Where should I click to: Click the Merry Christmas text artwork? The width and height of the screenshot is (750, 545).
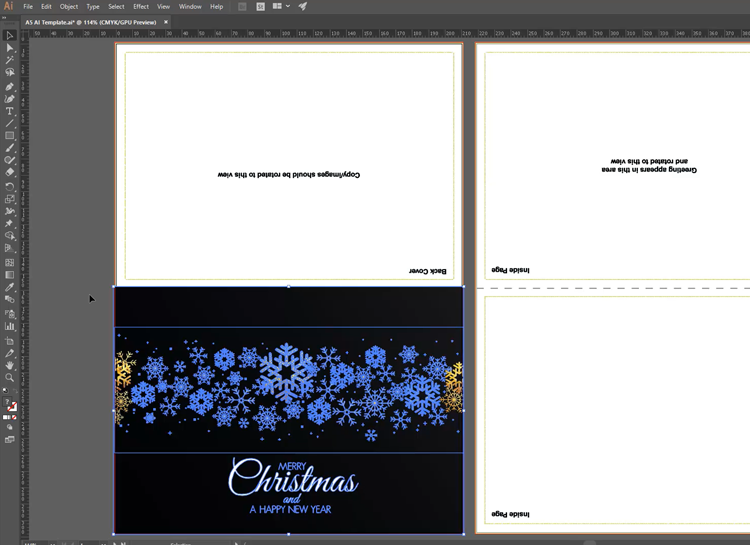click(x=293, y=478)
